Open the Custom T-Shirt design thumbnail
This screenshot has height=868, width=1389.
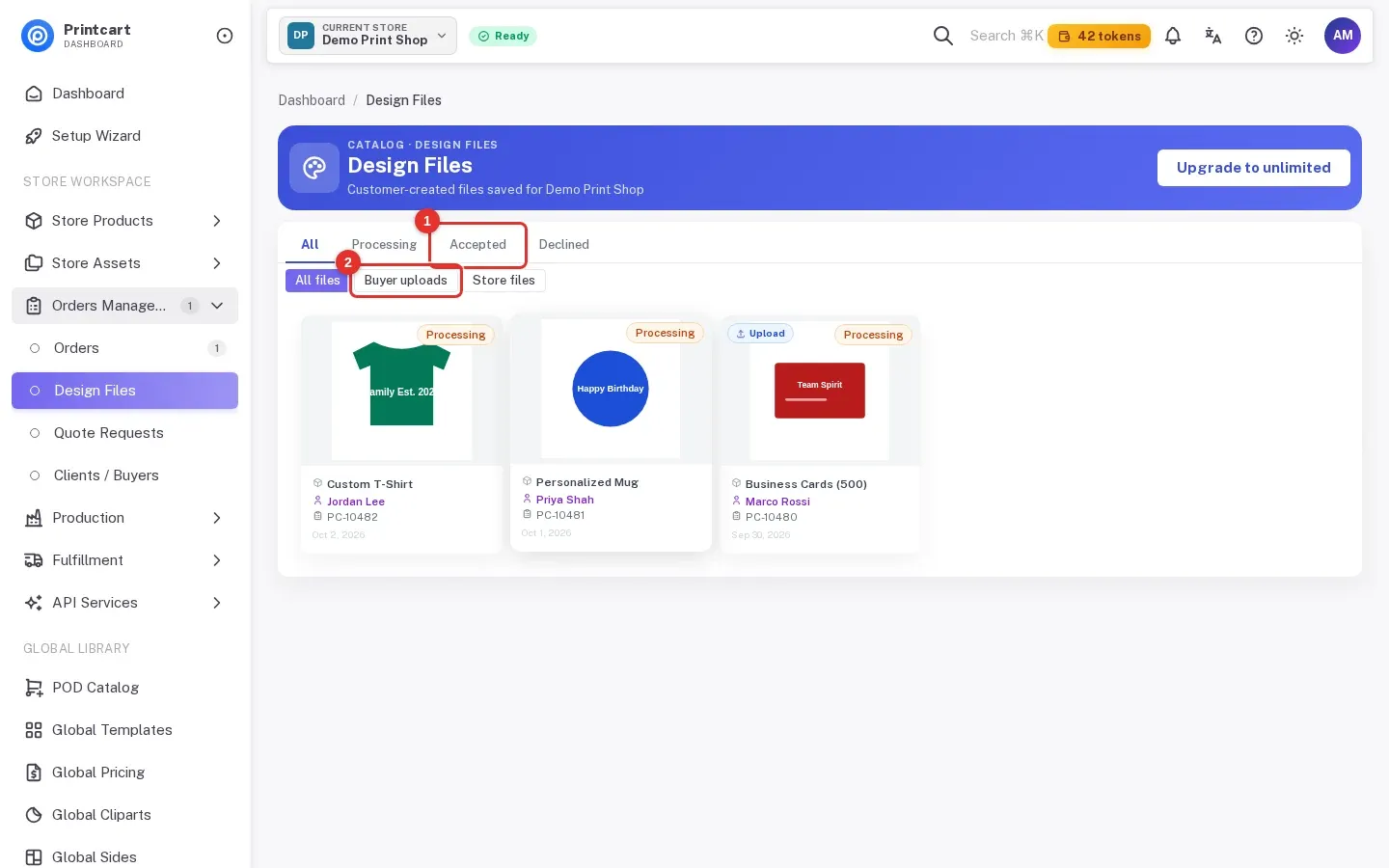(x=402, y=391)
